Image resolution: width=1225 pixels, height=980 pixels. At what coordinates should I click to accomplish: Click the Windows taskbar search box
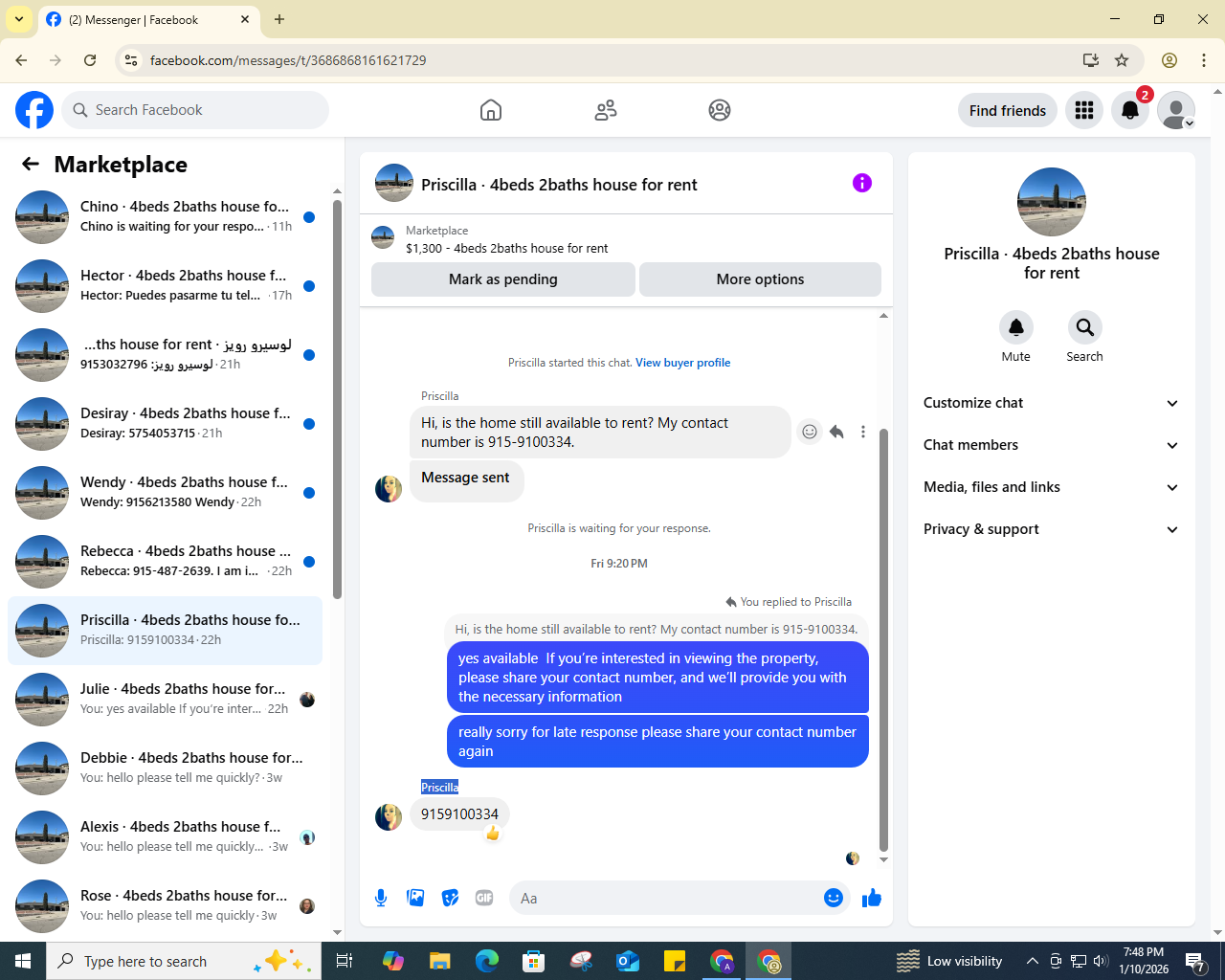184,961
